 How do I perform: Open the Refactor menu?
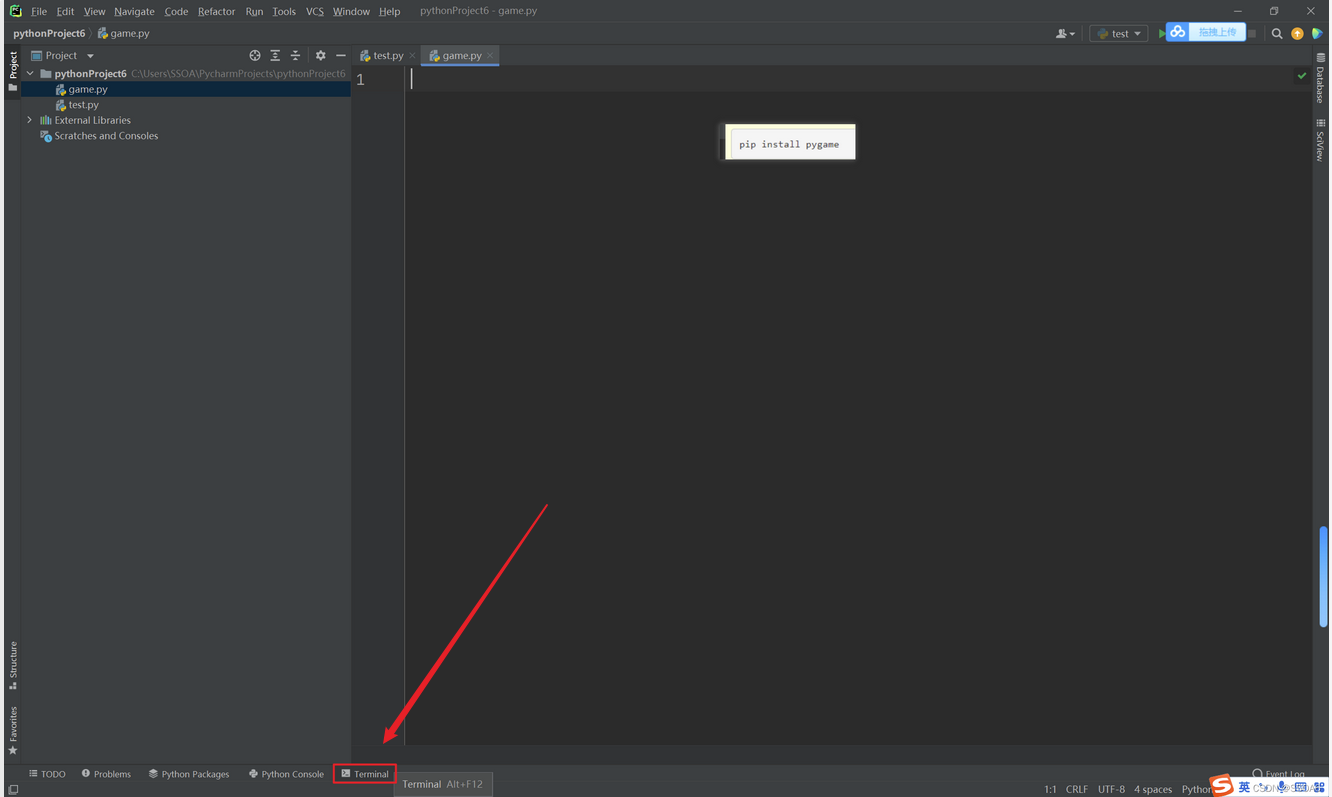click(x=216, y=11)
